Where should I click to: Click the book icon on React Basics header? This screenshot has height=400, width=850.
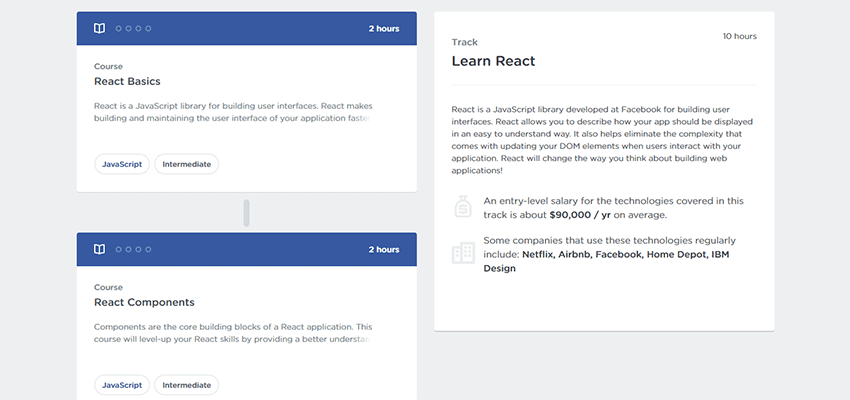point(100,29)
